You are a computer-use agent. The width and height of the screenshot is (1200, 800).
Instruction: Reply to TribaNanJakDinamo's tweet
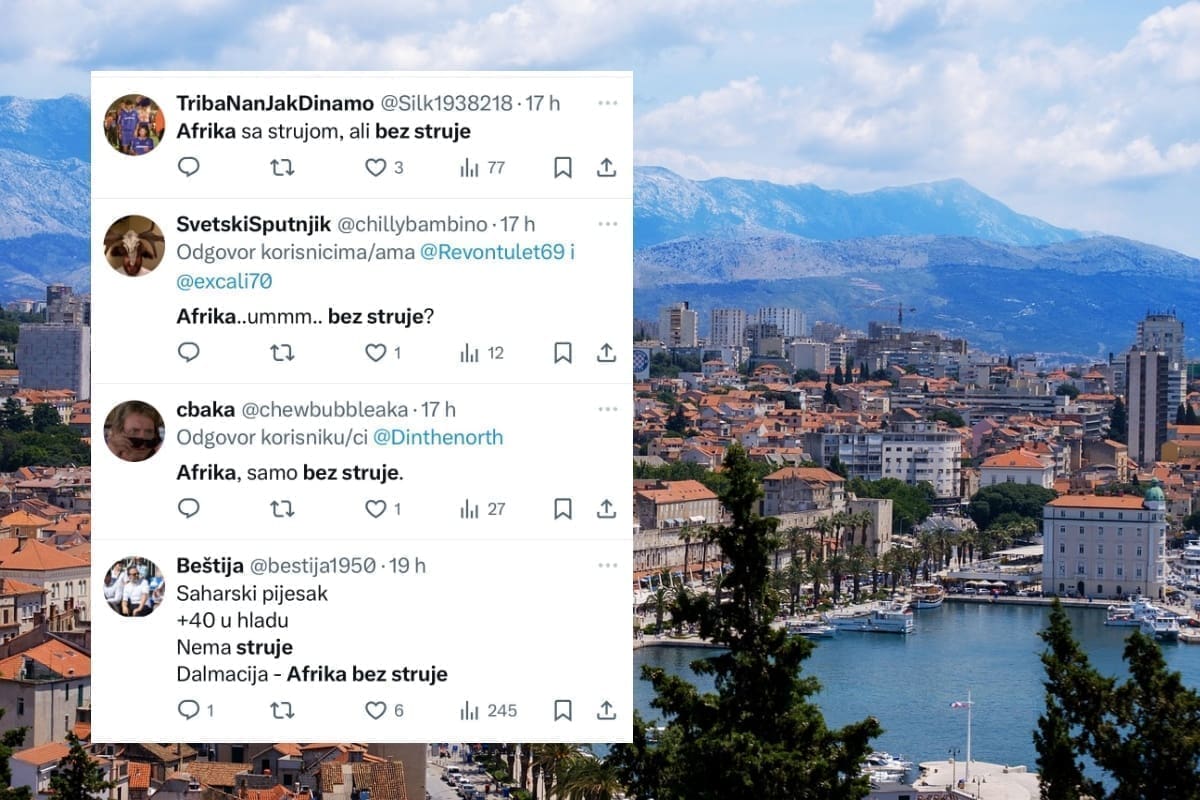click(x=188, y=167)
